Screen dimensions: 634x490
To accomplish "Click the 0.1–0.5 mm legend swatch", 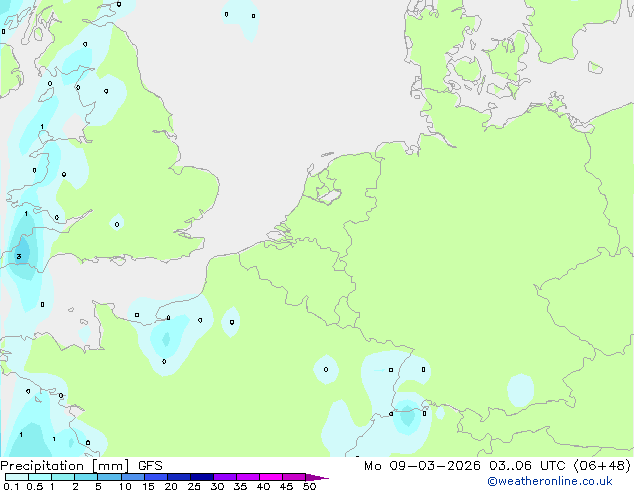I will pyautogui.click(x=17, y=477).
